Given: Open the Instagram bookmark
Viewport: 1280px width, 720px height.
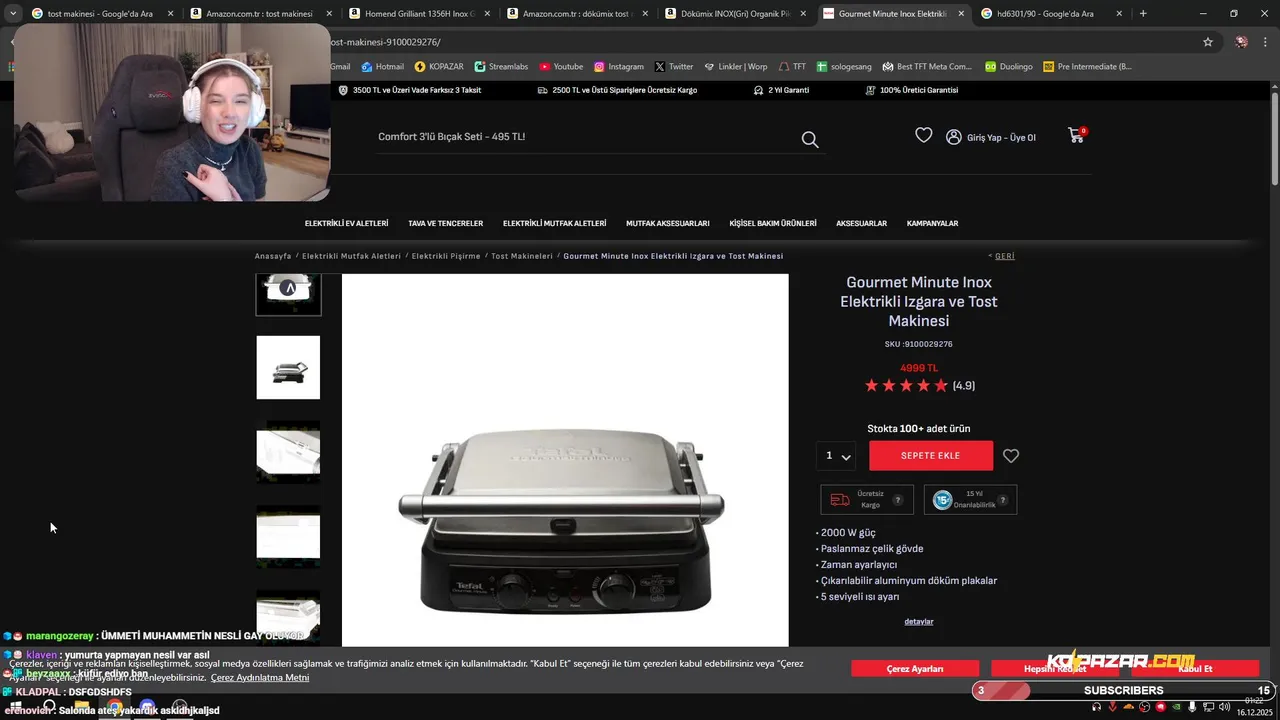Looking at the screenshot, I should pyautogui.click(x=619, y=66).
